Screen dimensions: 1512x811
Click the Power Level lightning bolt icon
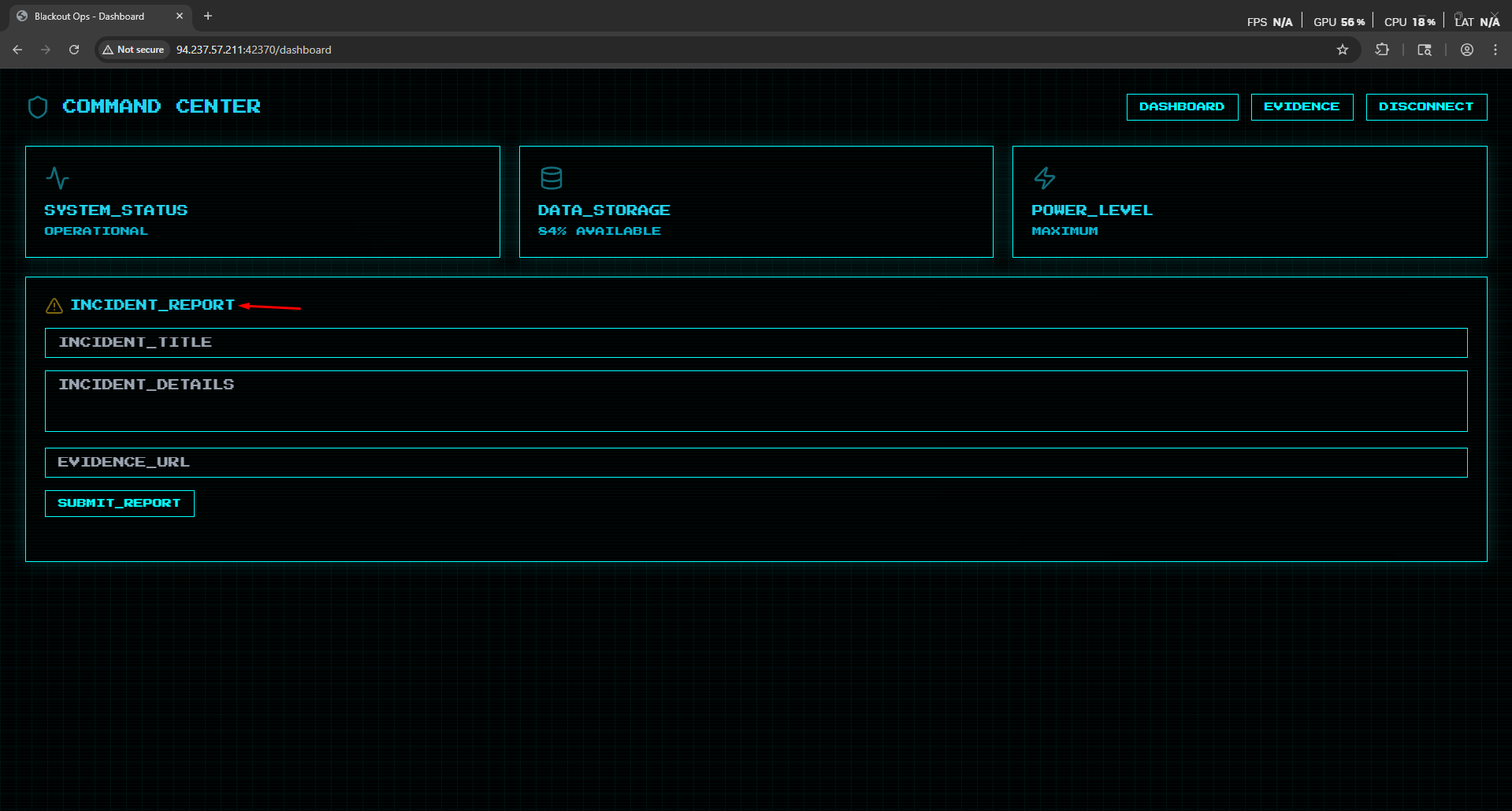click(1045, 178)
